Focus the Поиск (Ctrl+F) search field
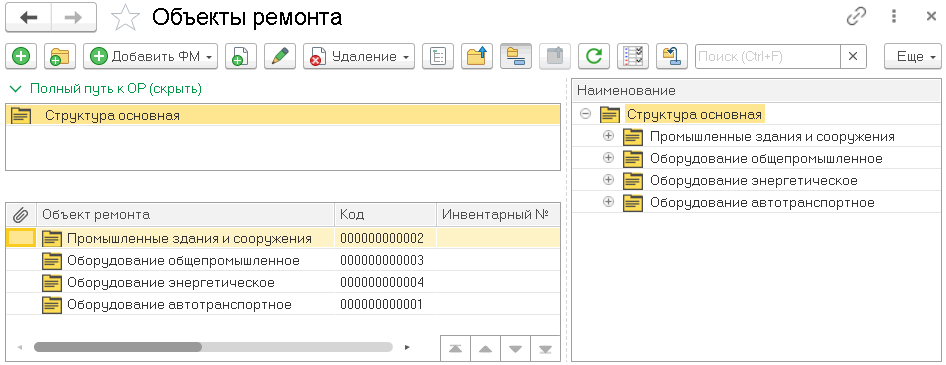This screenshot has height=365, width=946. [767, 57]
